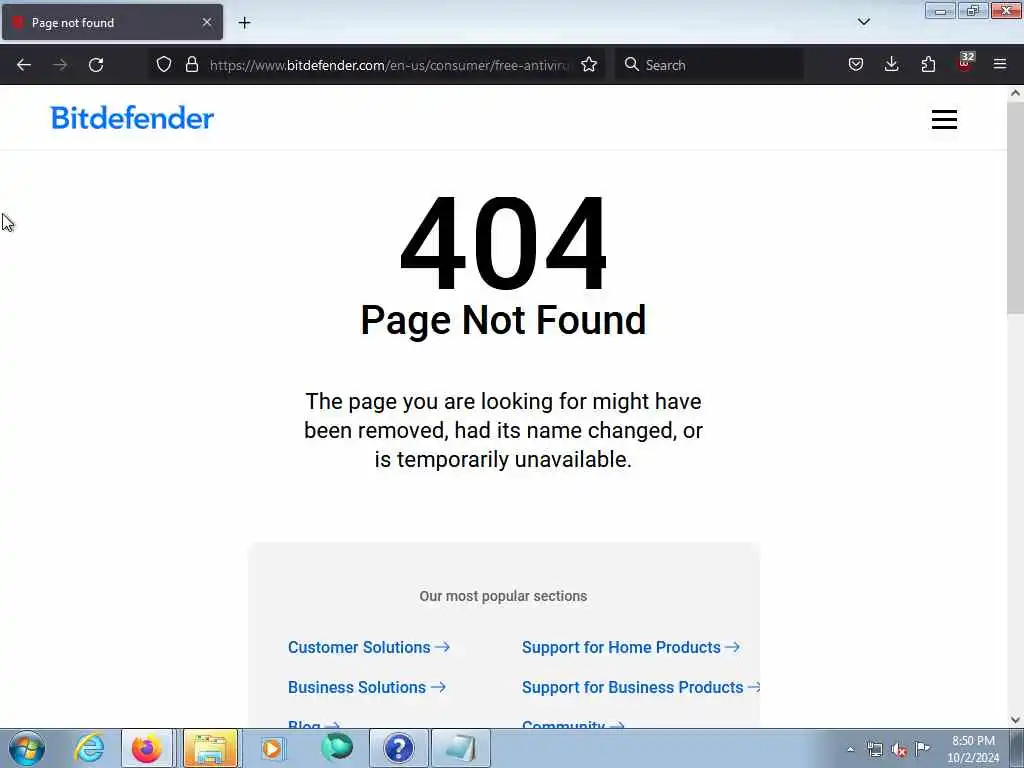Open the Pocket save icon
This screenshot has width=1024, height=768.
[856, 65]
